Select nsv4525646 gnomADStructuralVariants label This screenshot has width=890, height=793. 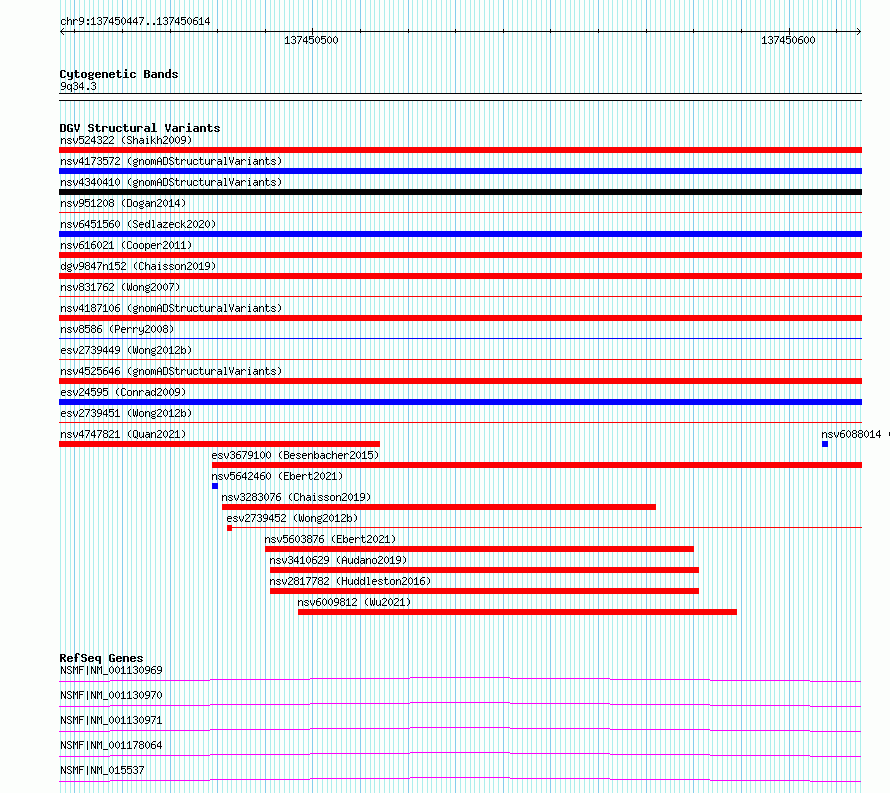coord(171,371)
